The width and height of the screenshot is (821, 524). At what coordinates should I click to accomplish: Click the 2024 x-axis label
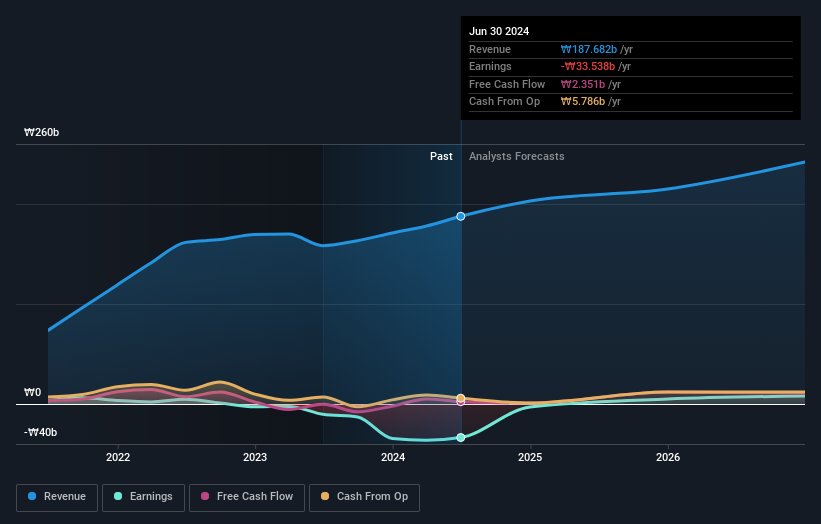click(393, 458)
